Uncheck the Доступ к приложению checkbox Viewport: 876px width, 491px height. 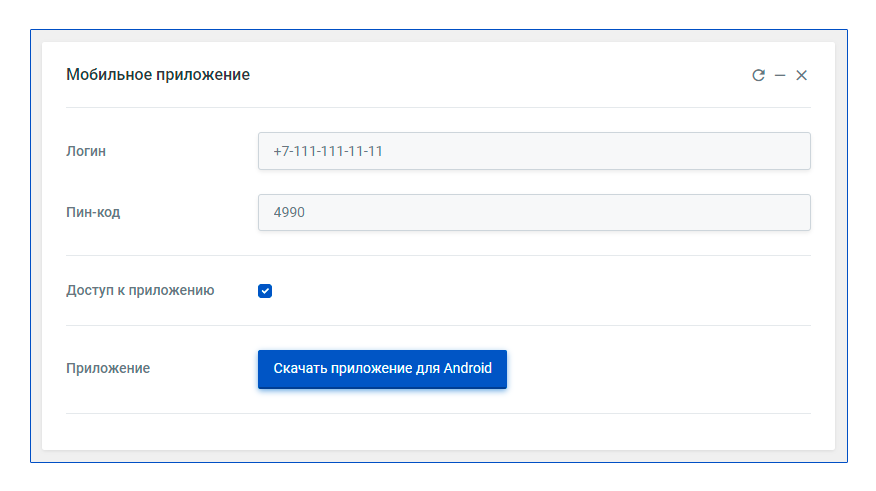tap(265, 291)
